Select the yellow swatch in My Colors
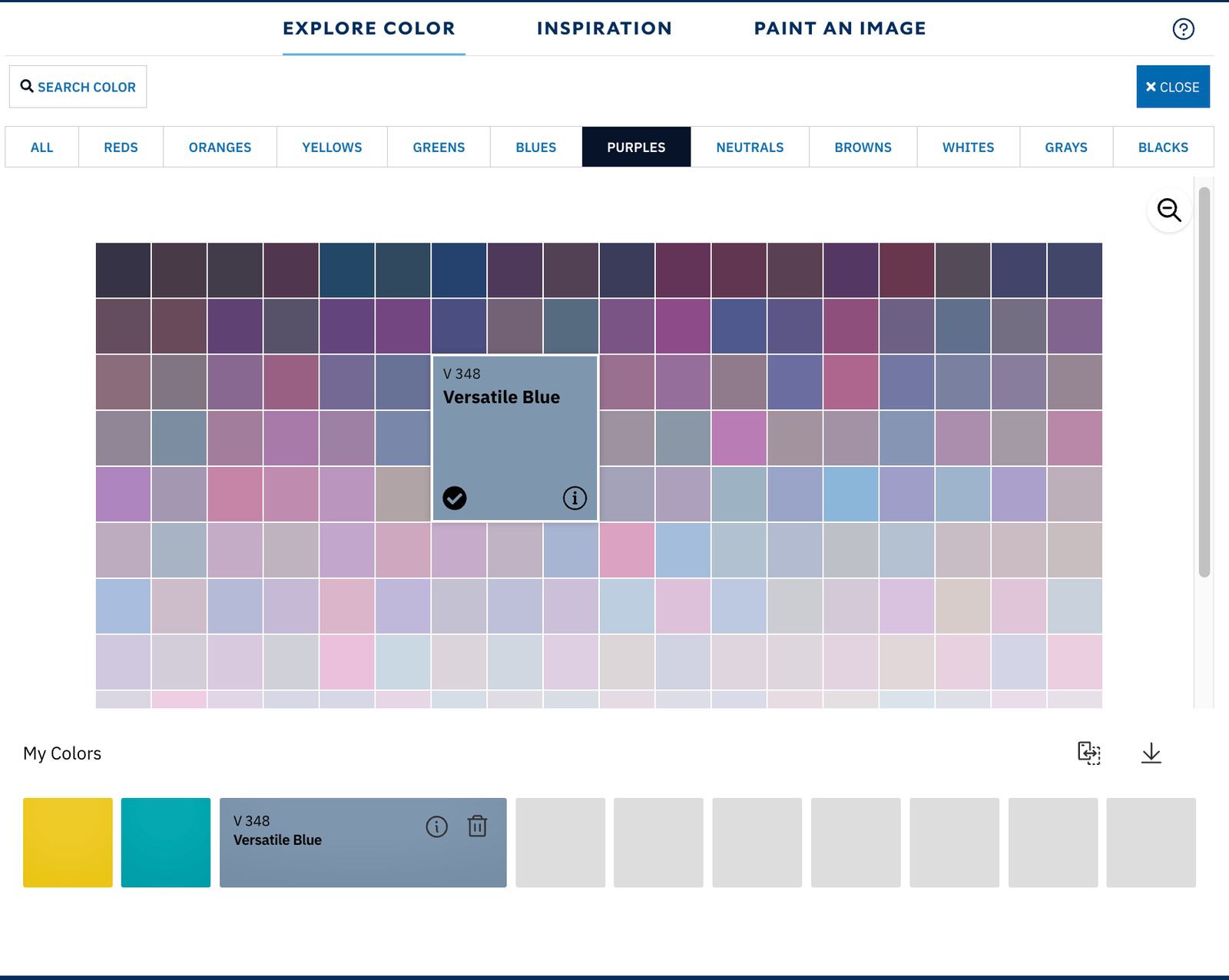The image size is (1229, 980). click(x=67, y=843)
